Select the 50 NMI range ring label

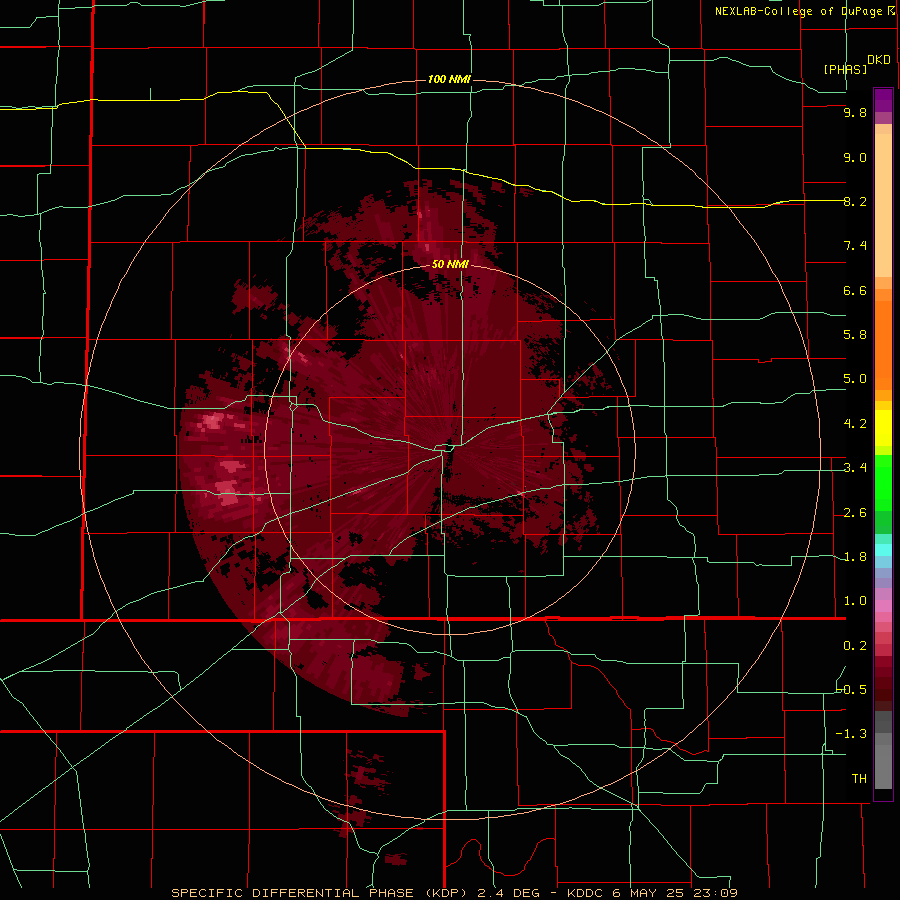pos(450,264)
